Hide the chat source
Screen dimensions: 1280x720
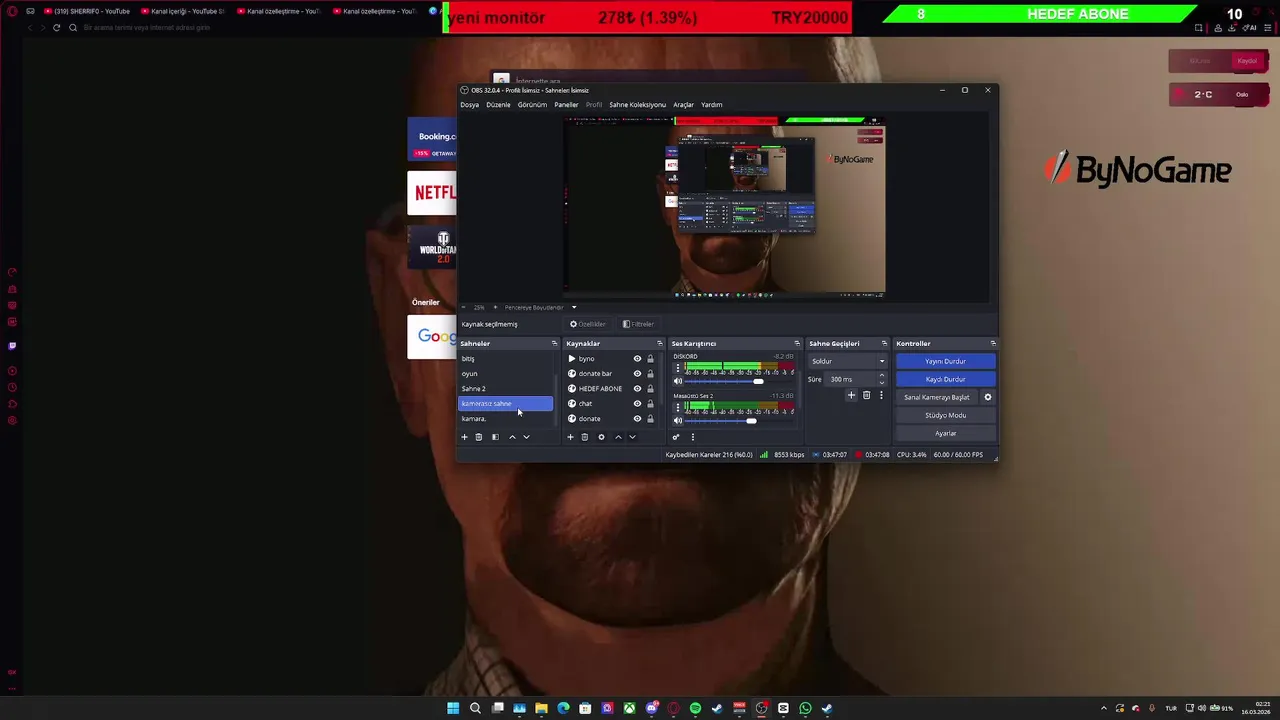pos(637,404)
